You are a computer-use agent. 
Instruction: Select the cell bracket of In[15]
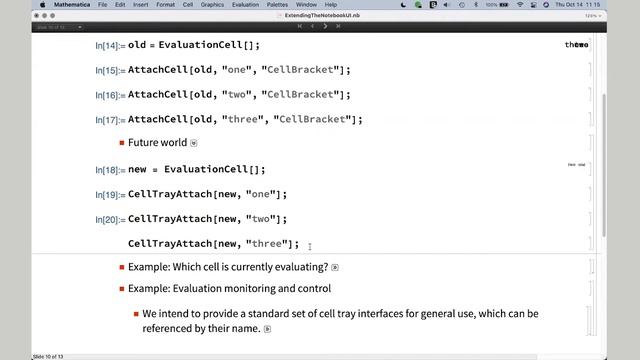[591, 70]
